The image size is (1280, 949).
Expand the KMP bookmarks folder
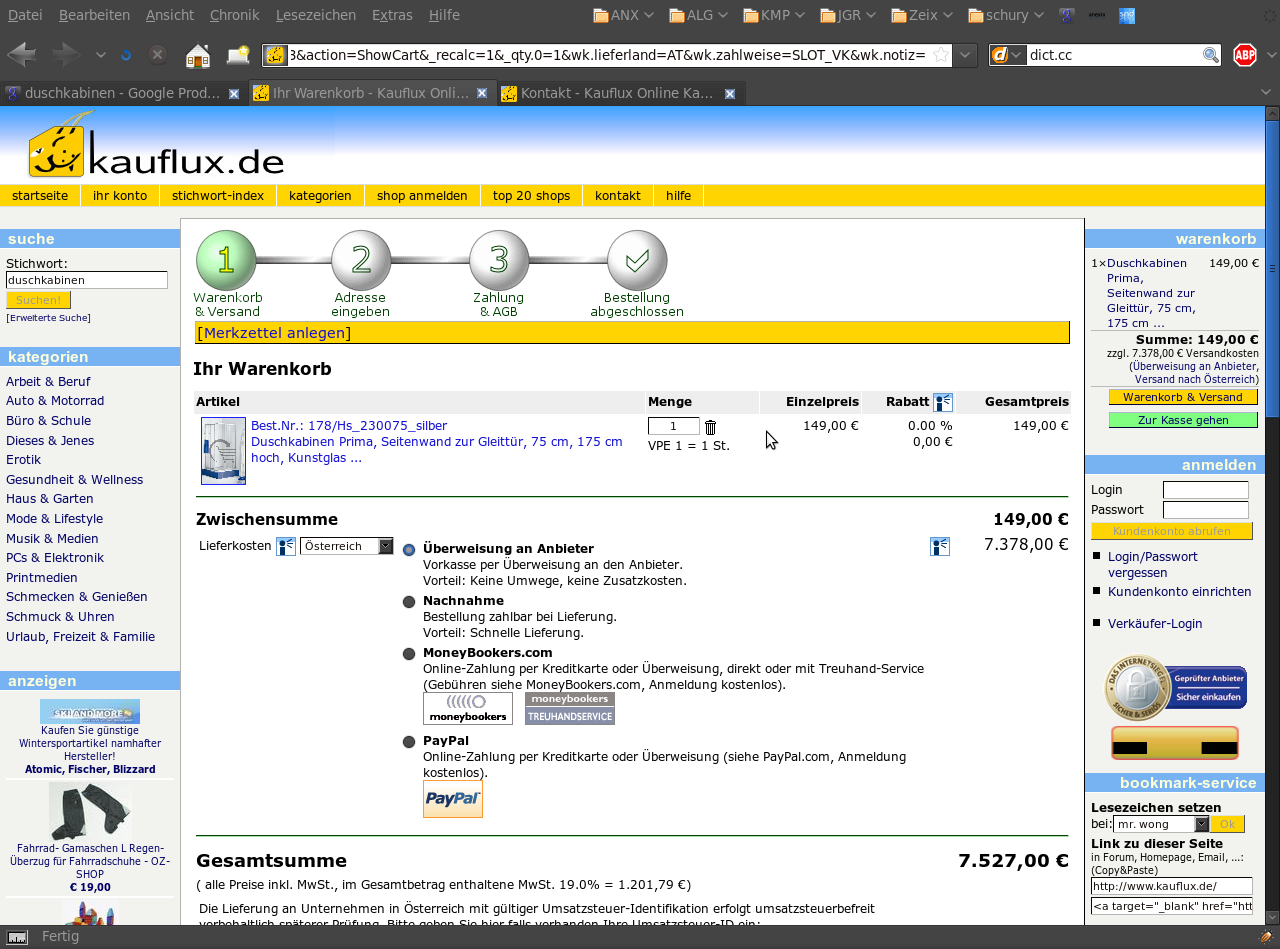[774, 15]
